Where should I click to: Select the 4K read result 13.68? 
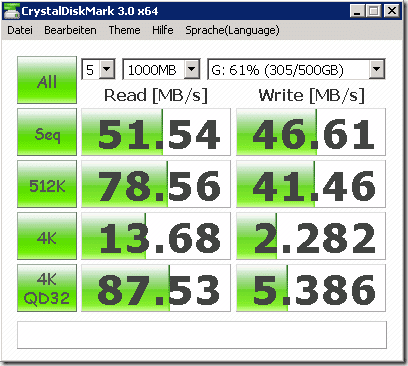pos(156,236)
